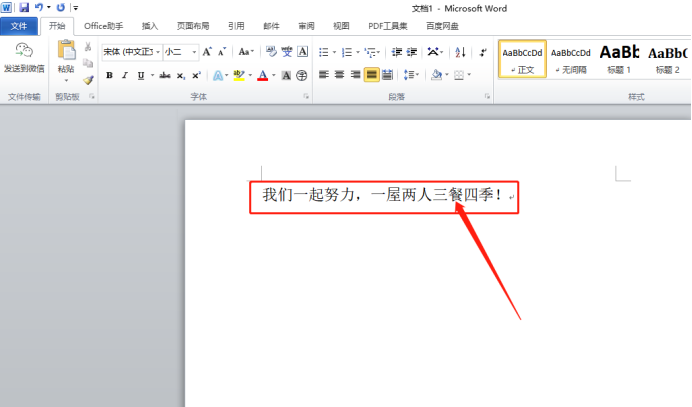The width and height of the screenshot is (692, 407).
Task: Switch to the Office助手 tab
Action: pos(103,26)
